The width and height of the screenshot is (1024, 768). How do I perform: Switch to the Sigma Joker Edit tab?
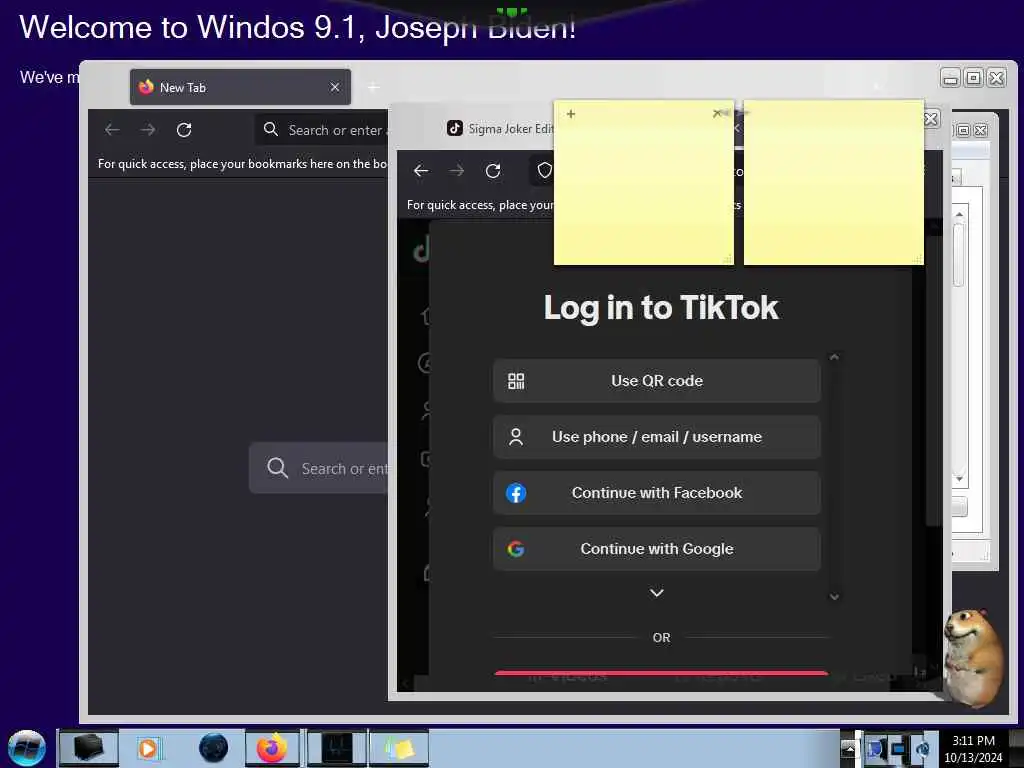click(500, 129)
